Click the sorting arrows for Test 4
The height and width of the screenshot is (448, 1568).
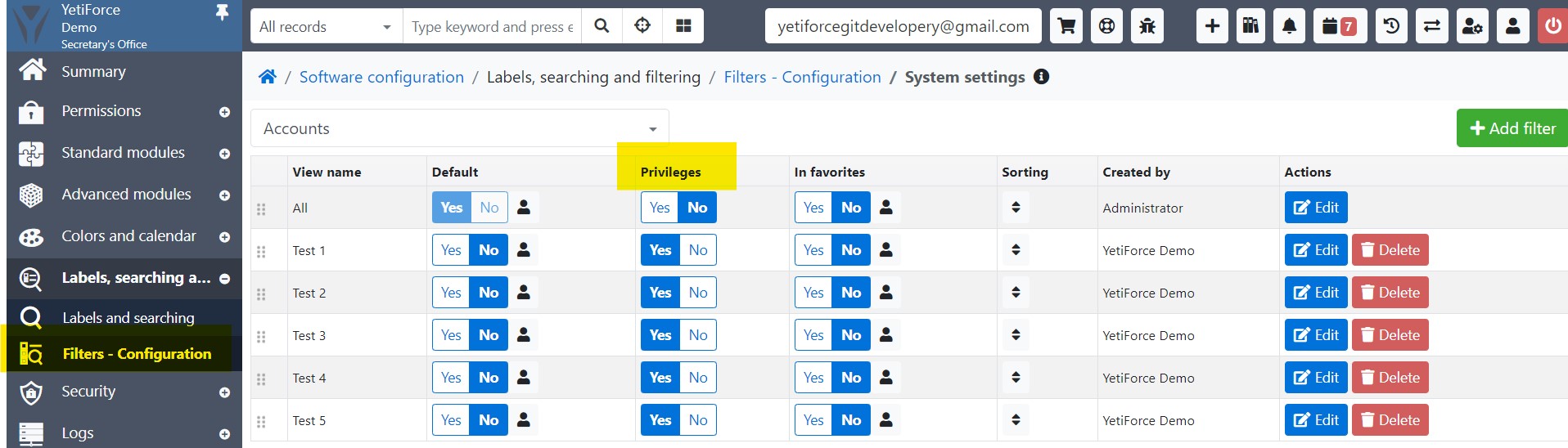pyautogui.click(x=1016, y=378)
